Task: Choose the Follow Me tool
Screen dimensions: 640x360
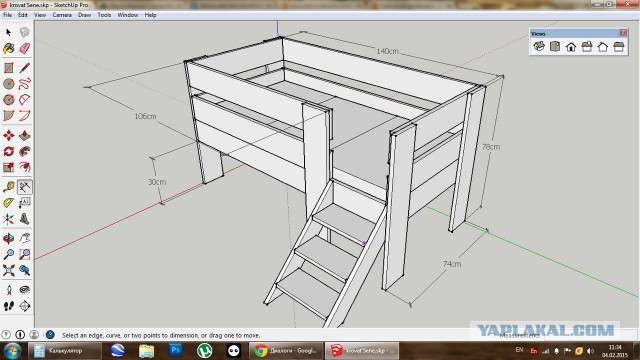Action: point(24,151)
